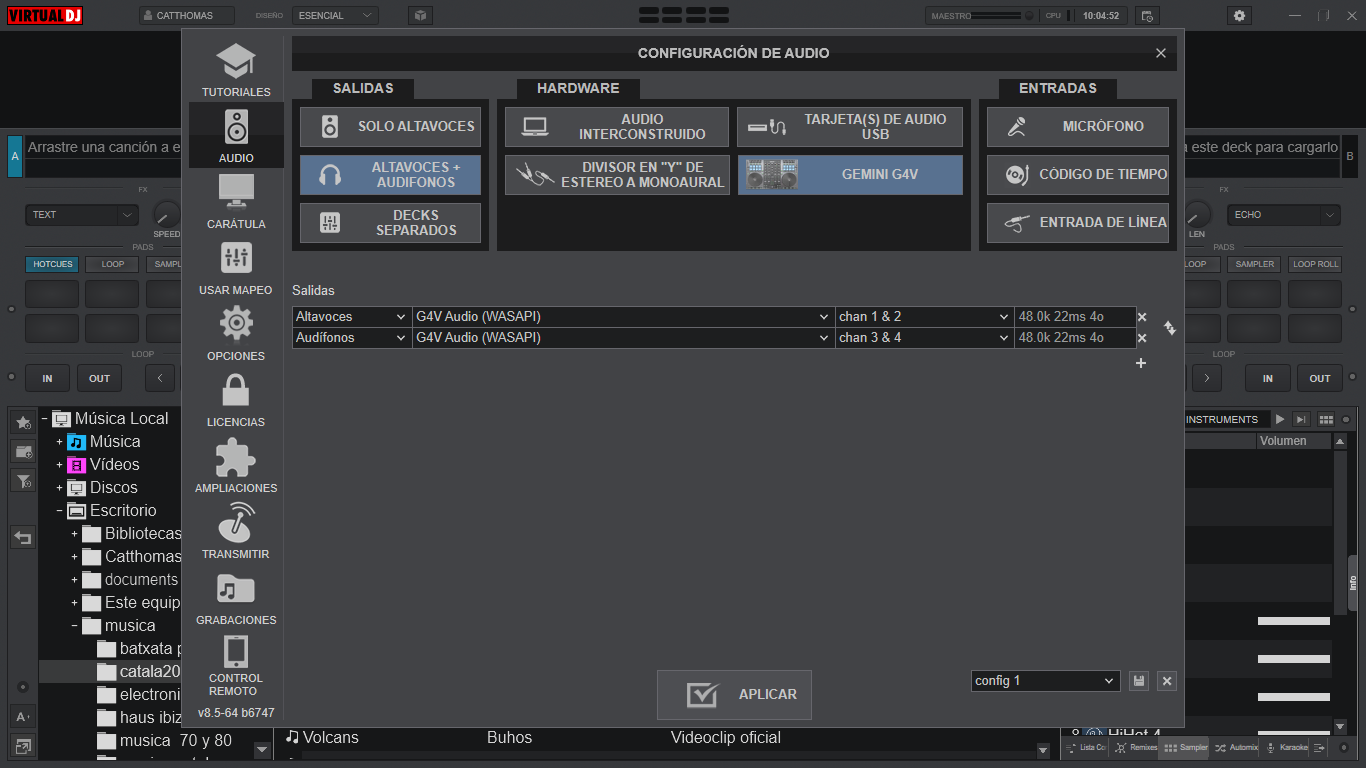Viewport: 1366px width, 768px height.
Task: Open device dropdown for Audífonos row
Action: pyautogui.click(x=624, y=338)
